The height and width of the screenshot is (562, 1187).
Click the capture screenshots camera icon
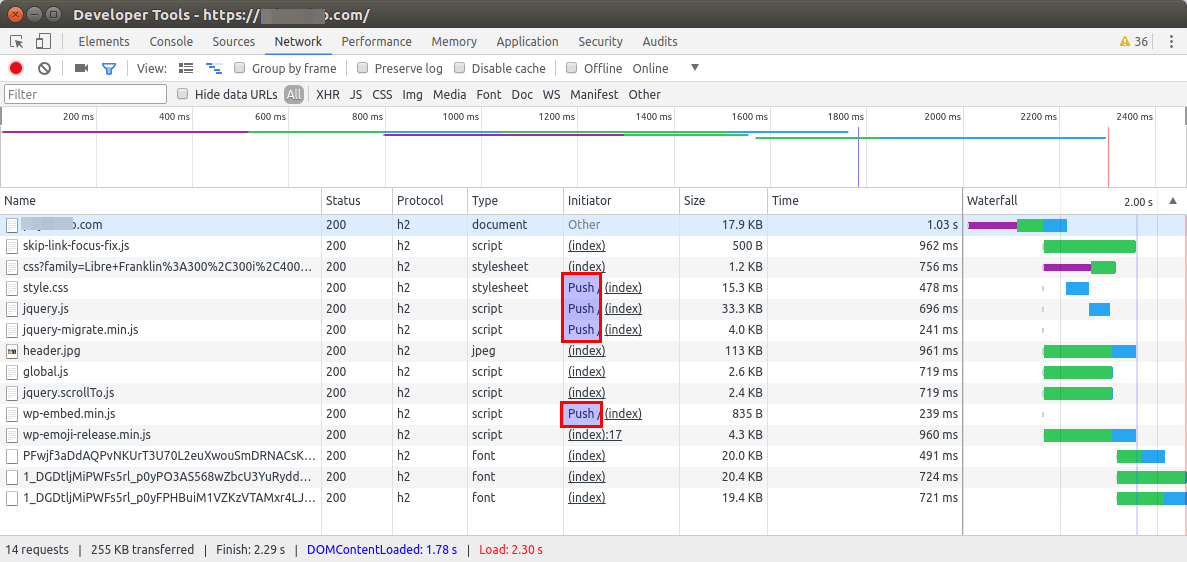(x=81, y=68)
